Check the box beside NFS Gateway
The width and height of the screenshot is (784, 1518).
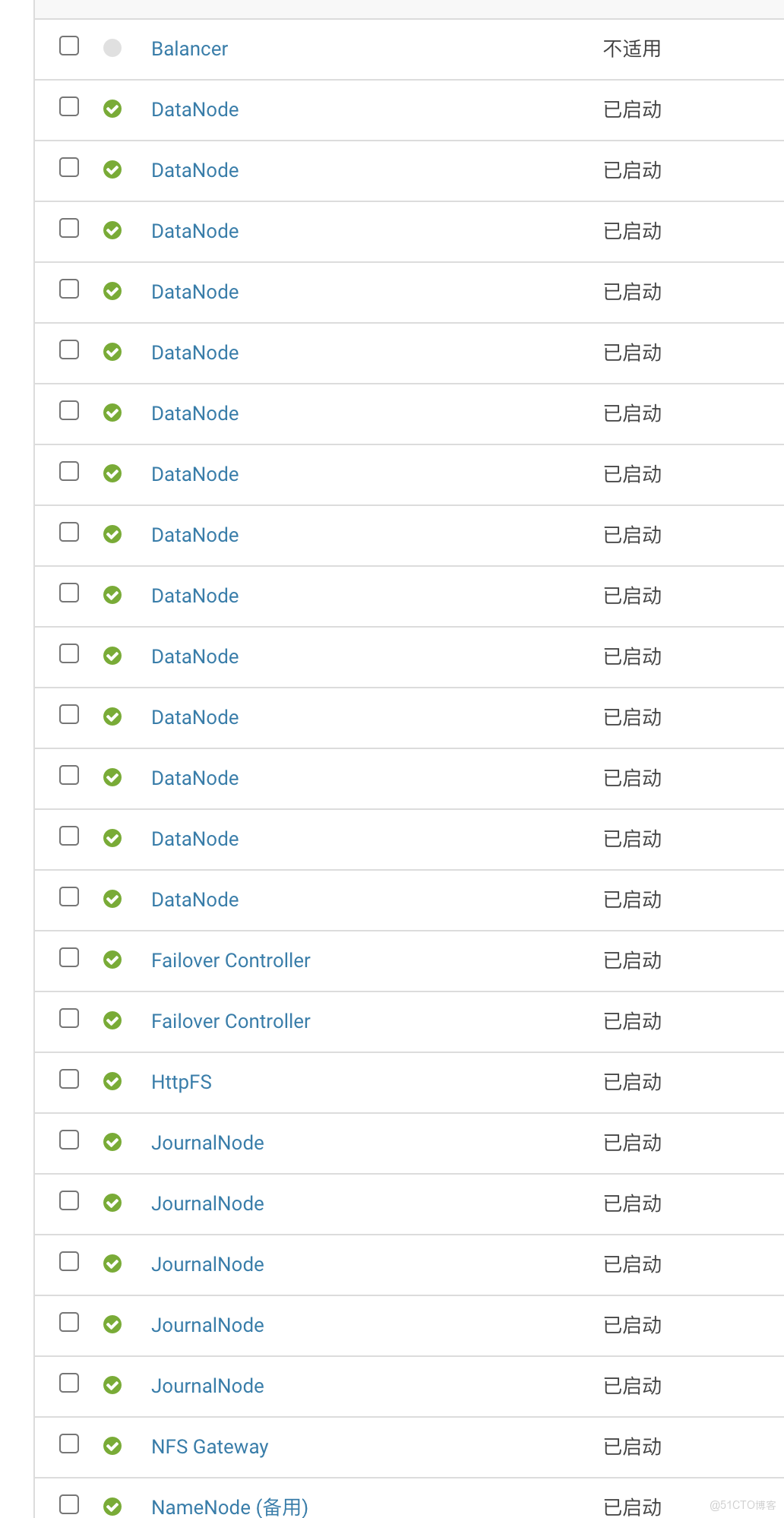tap(68, 1444)
